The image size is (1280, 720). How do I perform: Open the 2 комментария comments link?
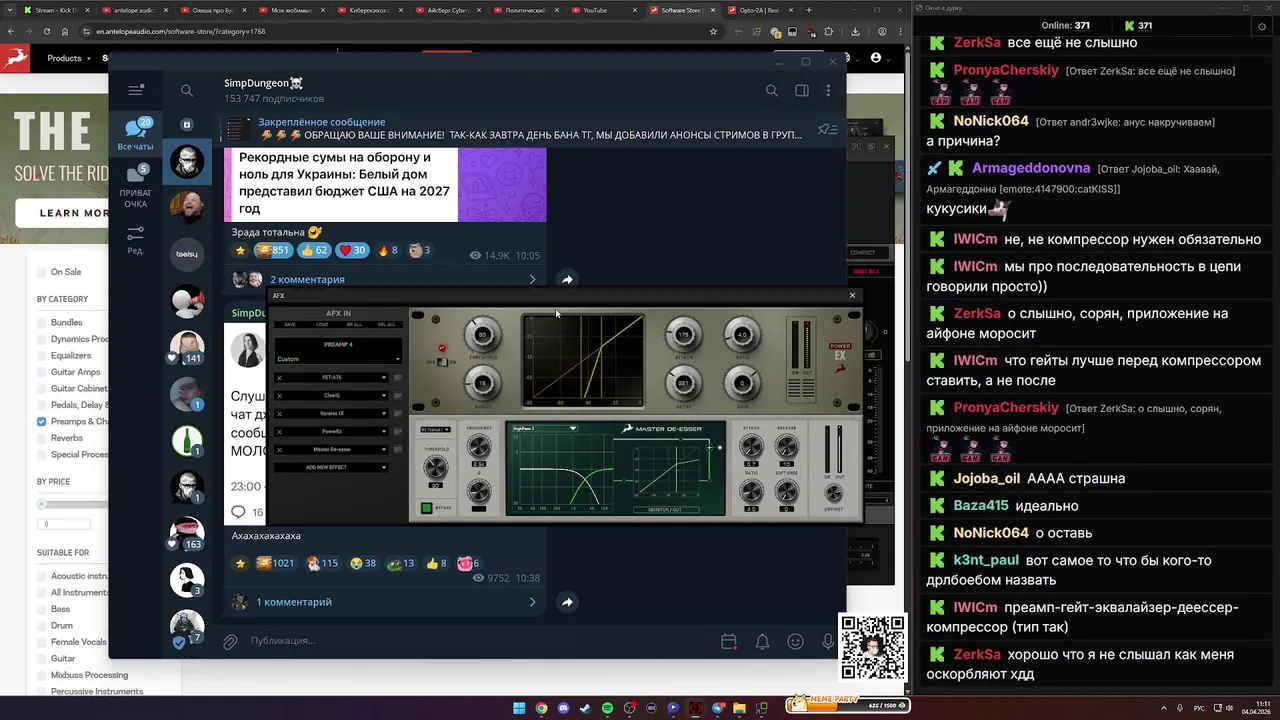point(307,280)
